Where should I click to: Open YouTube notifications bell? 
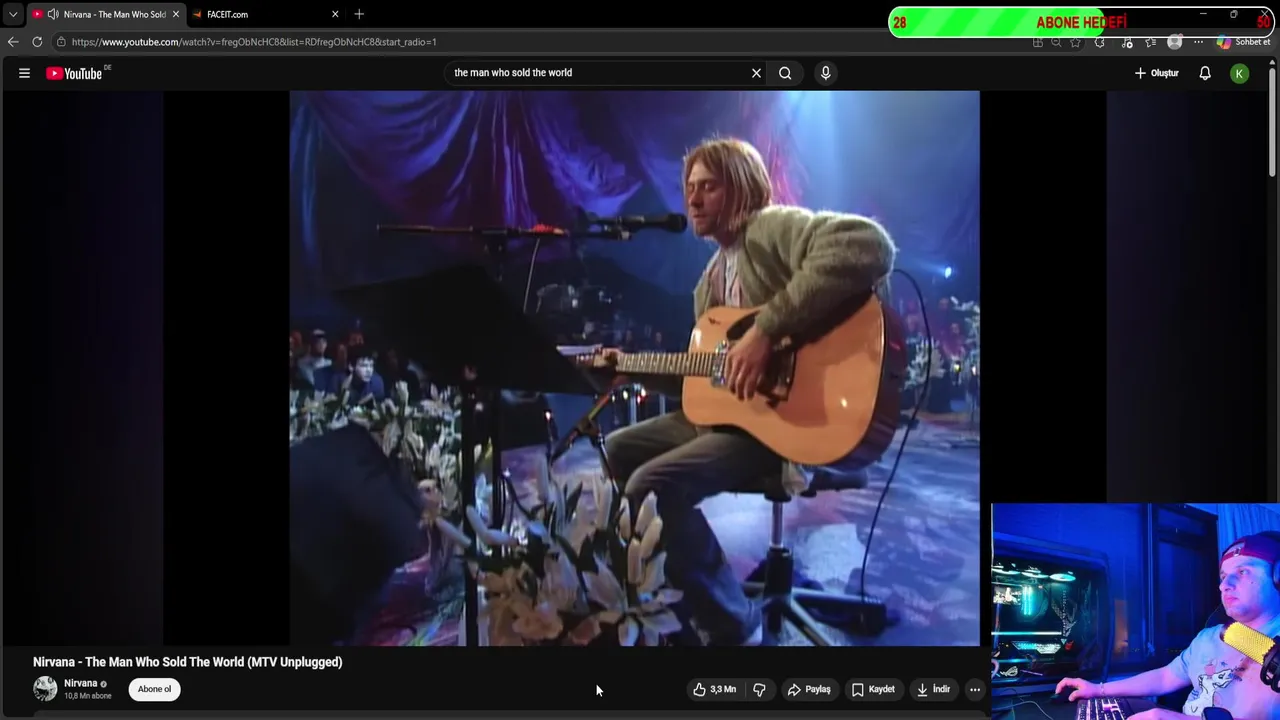(x=1205, y=73)
